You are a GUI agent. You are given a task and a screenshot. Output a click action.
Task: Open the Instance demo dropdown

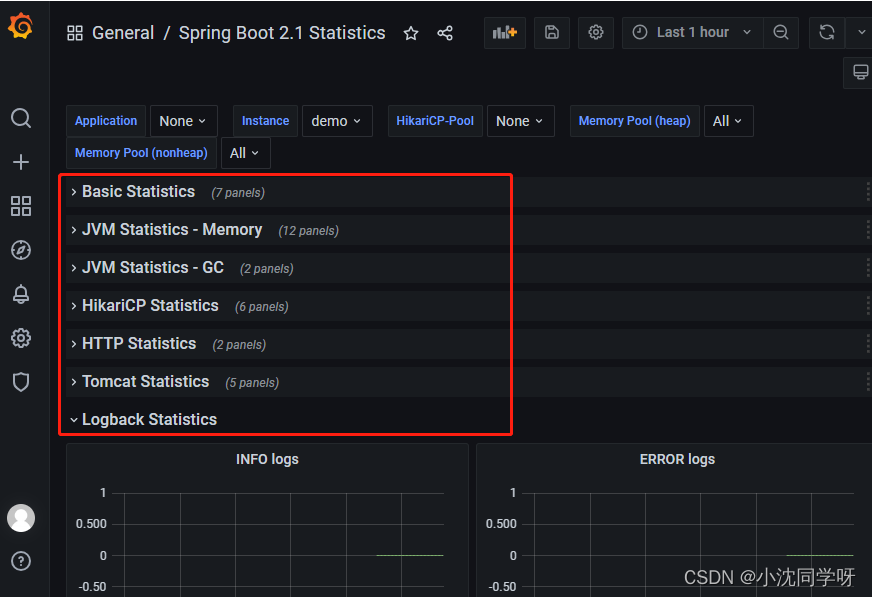tap(337, 121)
